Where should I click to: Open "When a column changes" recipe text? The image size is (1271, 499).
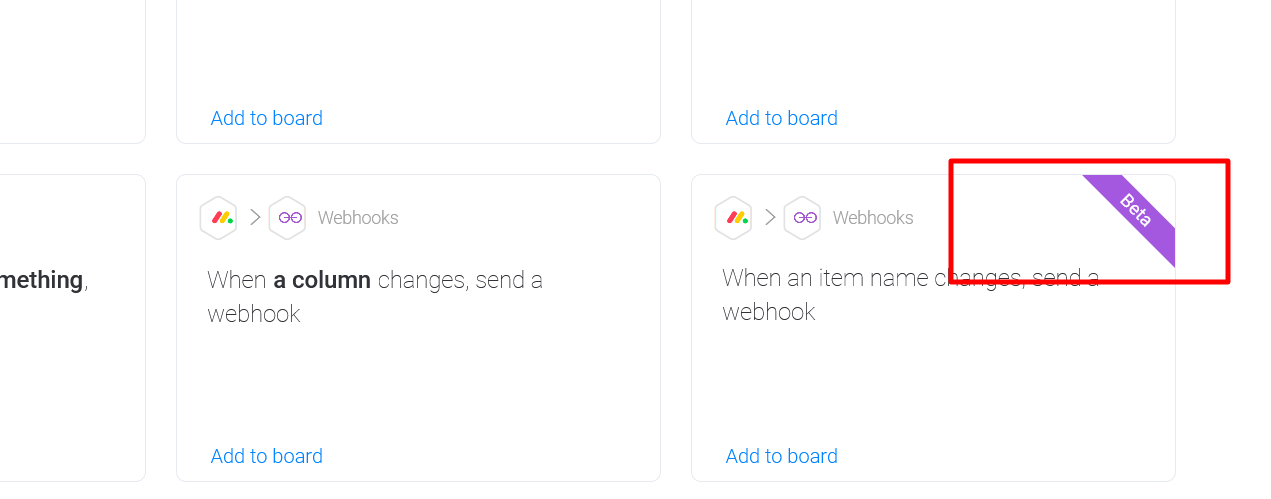coord(375,297)
